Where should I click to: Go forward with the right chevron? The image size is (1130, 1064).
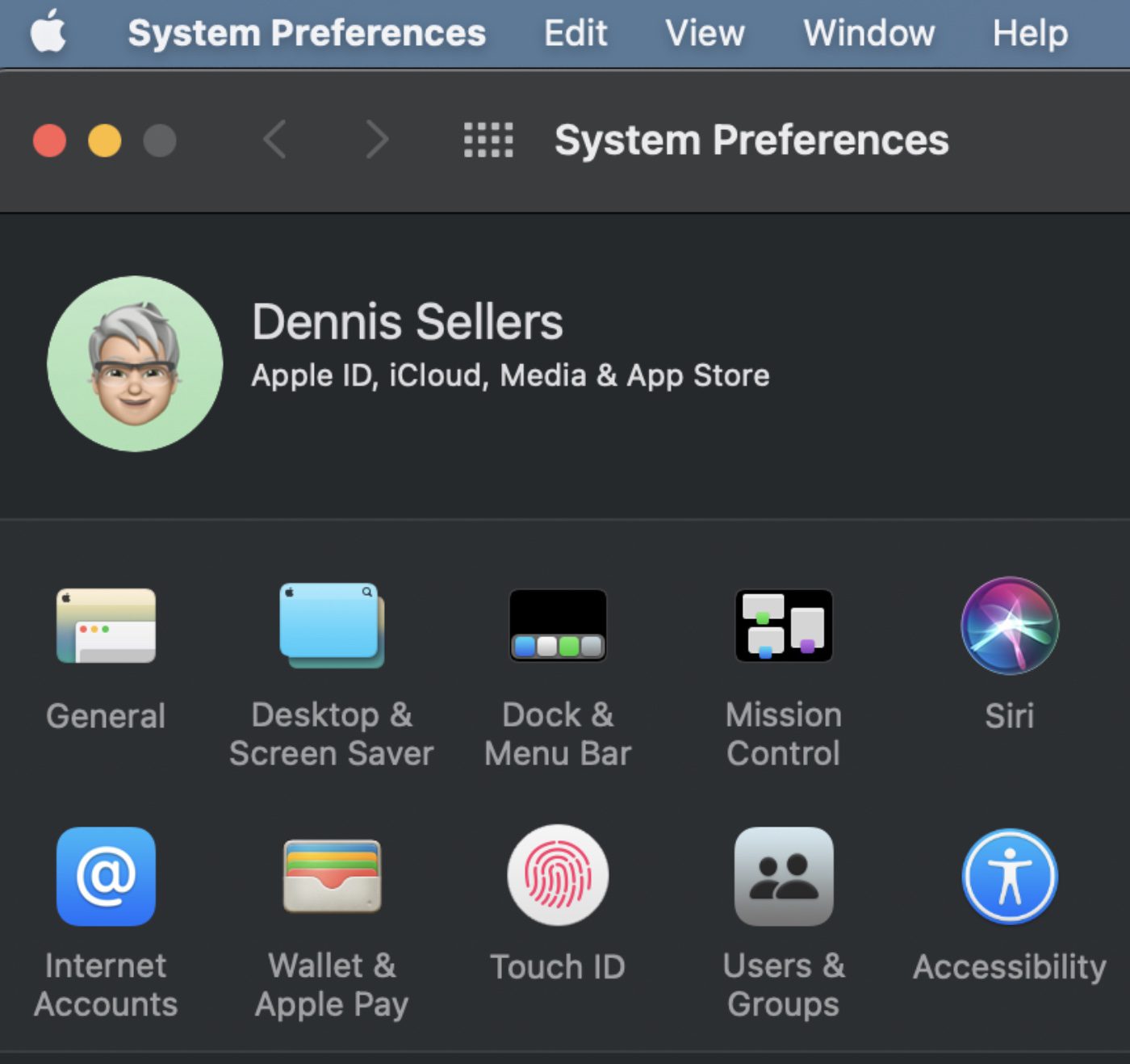pos(377,140)
